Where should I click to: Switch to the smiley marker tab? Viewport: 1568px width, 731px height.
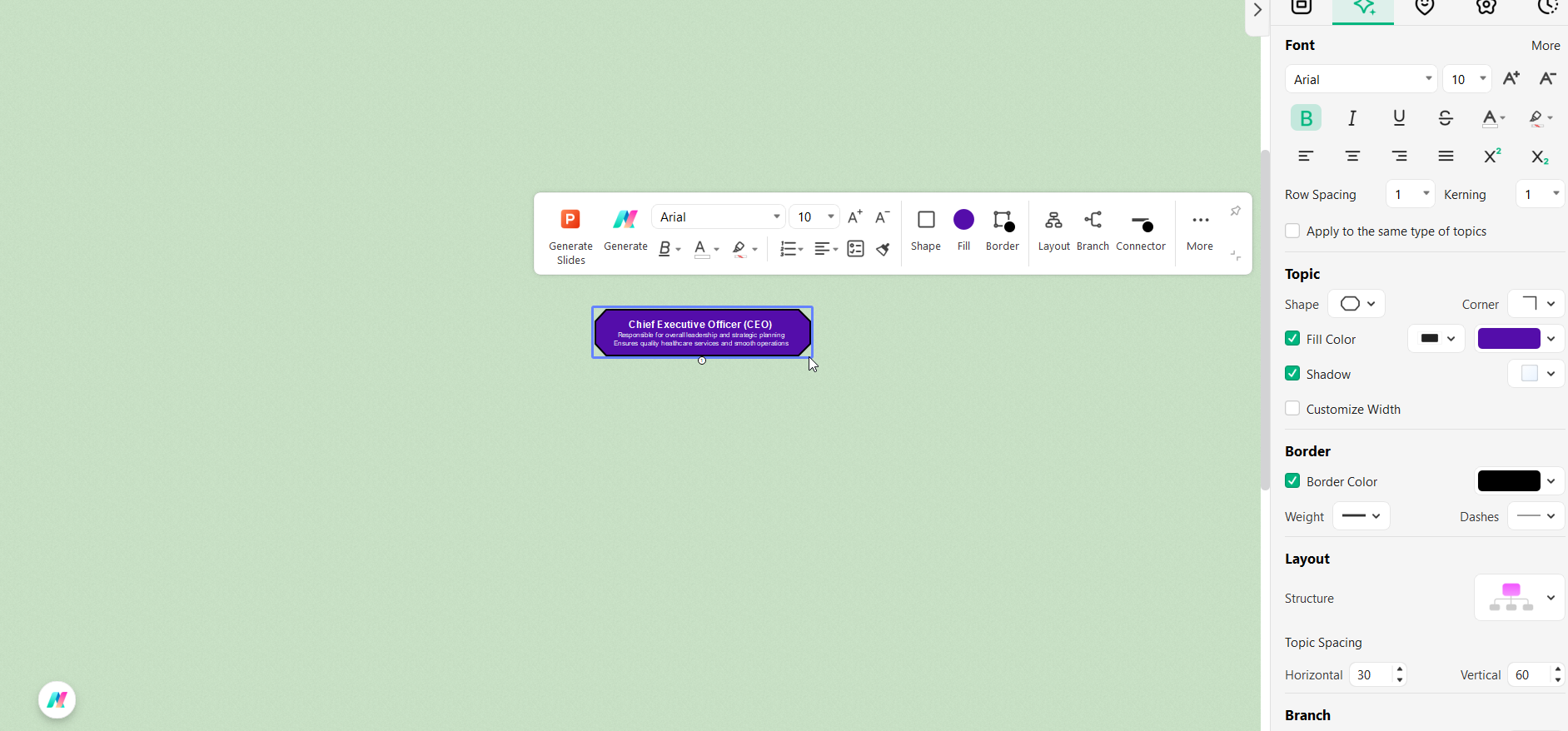coord(1425,8)
